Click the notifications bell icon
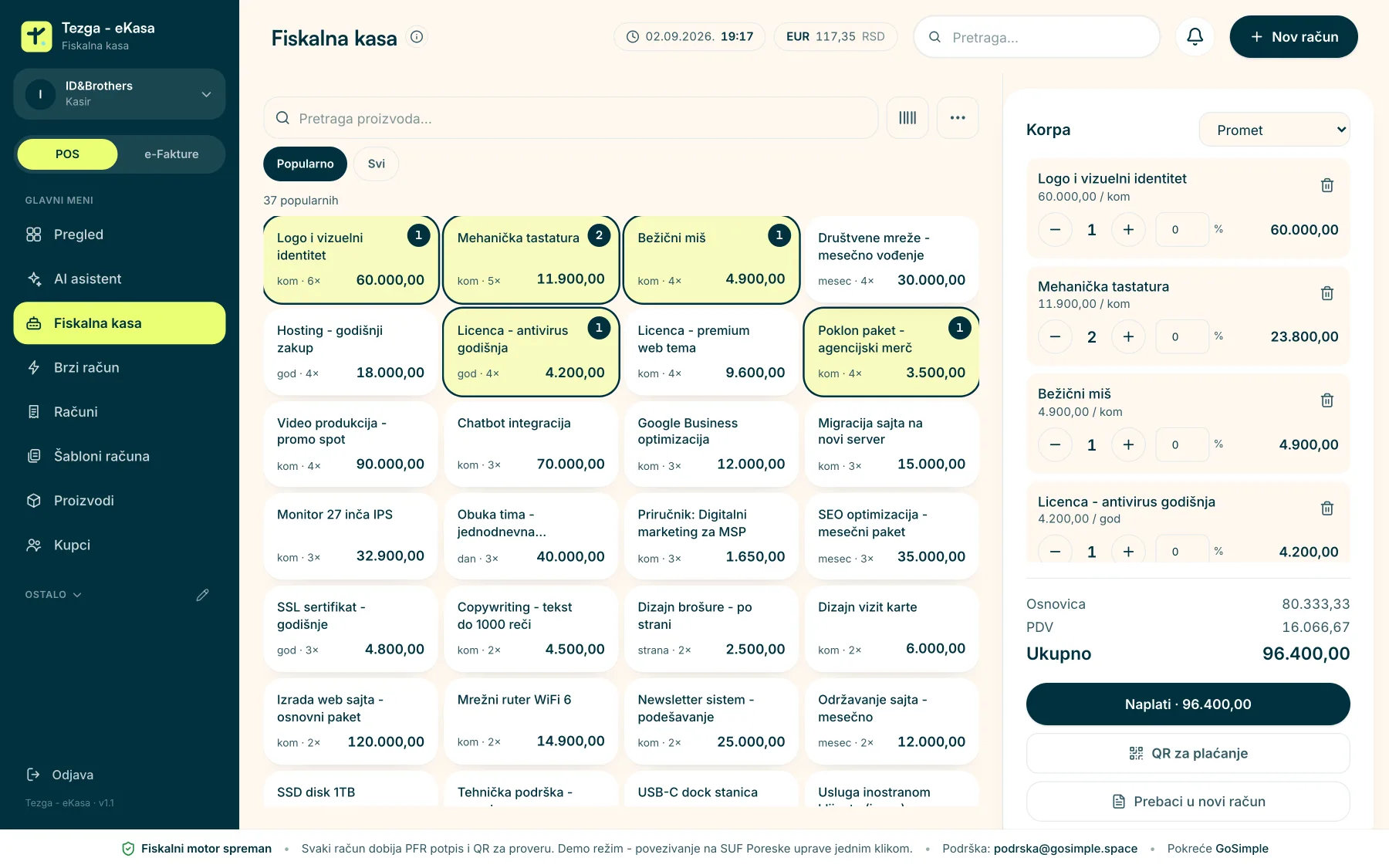The image size is (1389, 868). pos(1195,36)
